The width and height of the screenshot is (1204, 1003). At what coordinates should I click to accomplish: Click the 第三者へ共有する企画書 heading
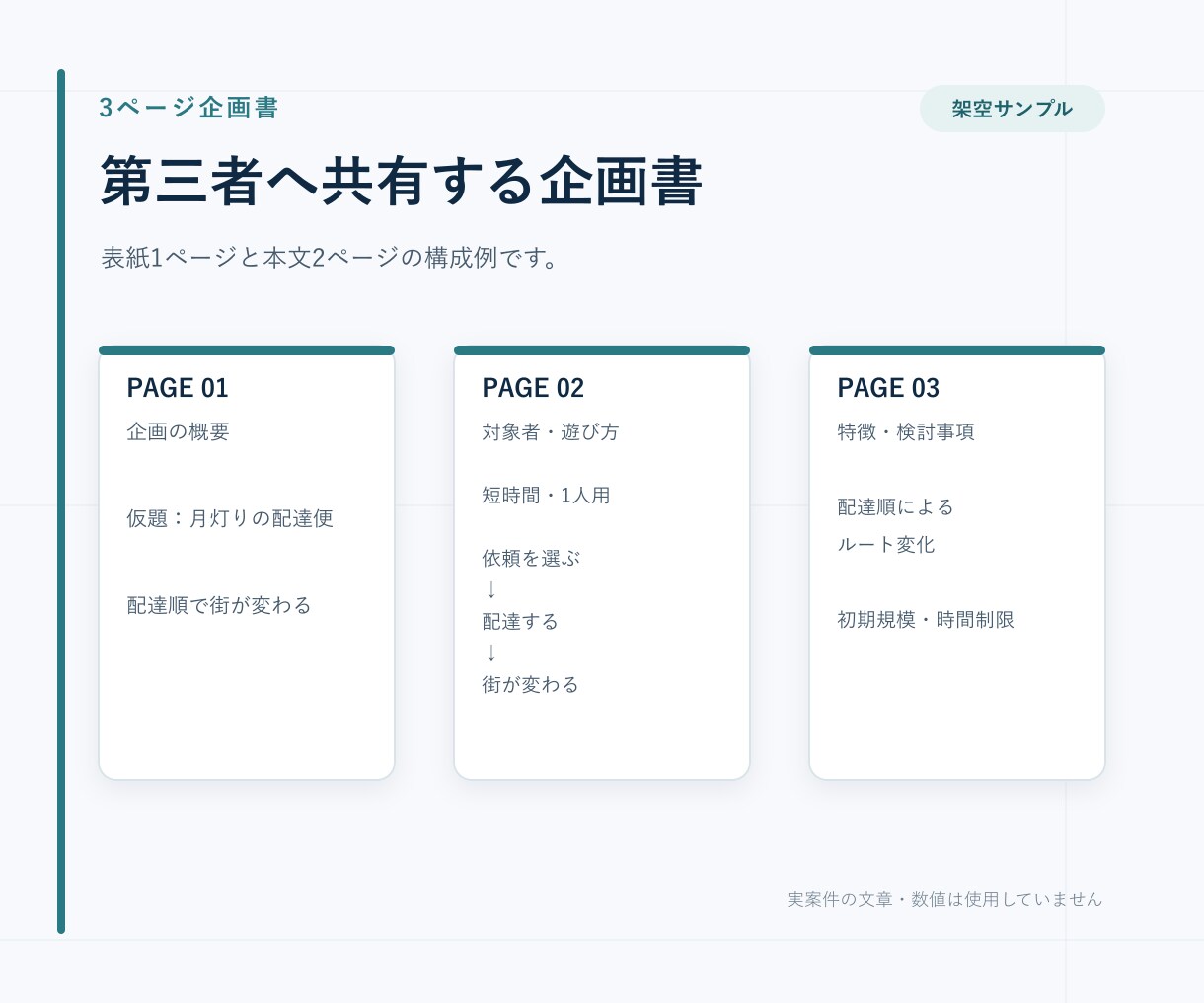[401, 182]
